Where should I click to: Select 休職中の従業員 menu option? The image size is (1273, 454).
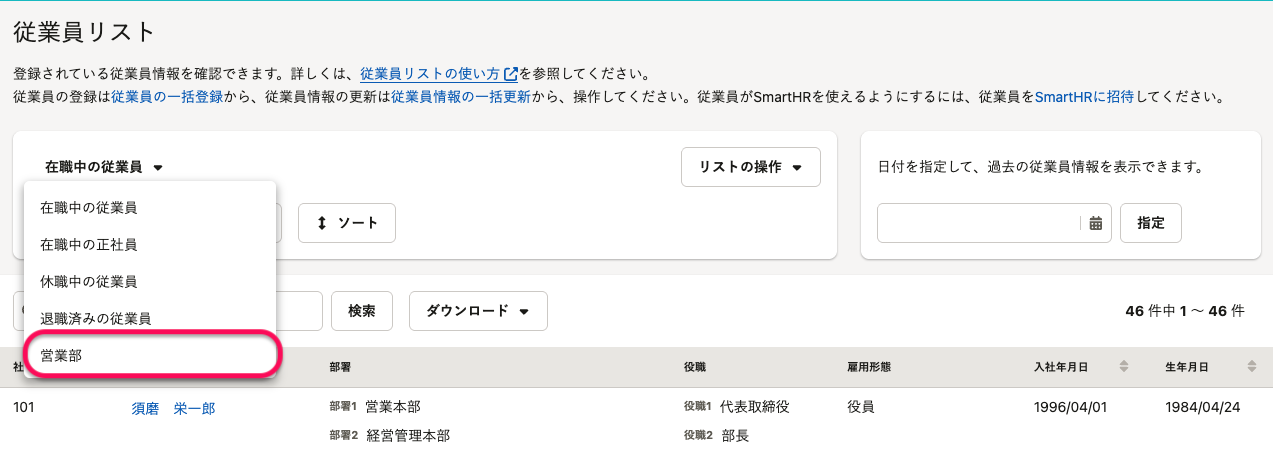[149, 282]
